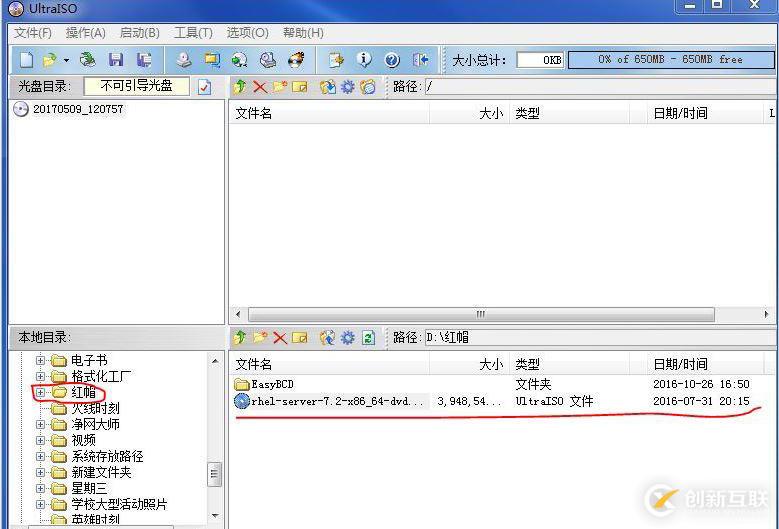Expand the 新建文件夹 folder node
779x529 pixels.
point(41,472)
